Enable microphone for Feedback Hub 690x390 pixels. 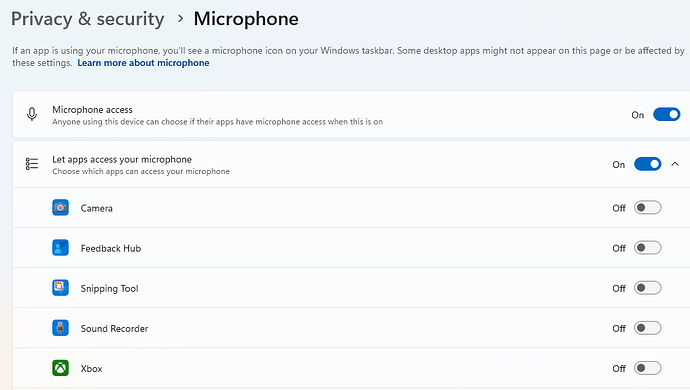tap(647, 247)
